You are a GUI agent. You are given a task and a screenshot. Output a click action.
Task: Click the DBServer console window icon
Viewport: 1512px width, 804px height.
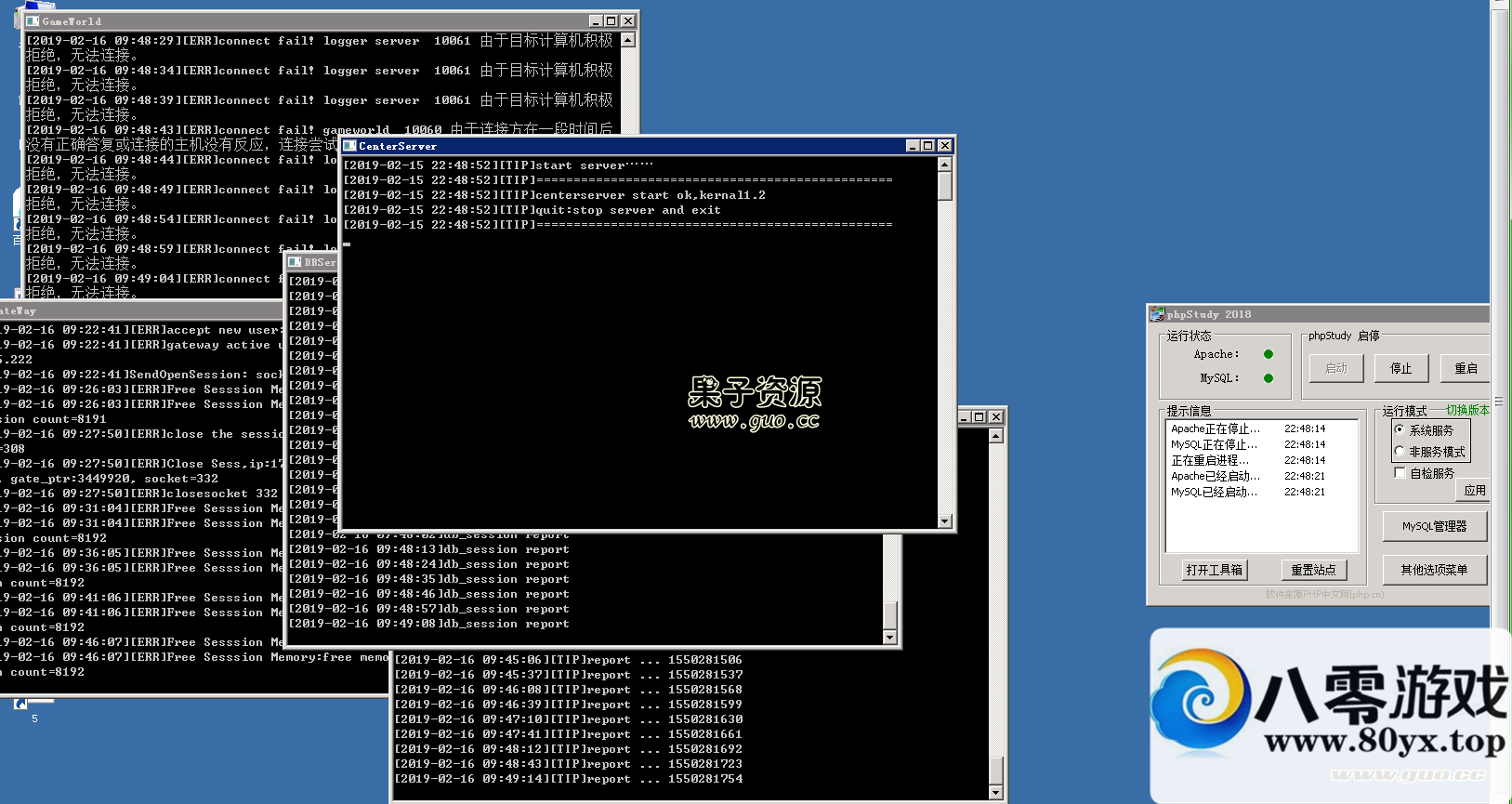pyautogui.click(x=295, y=262)
